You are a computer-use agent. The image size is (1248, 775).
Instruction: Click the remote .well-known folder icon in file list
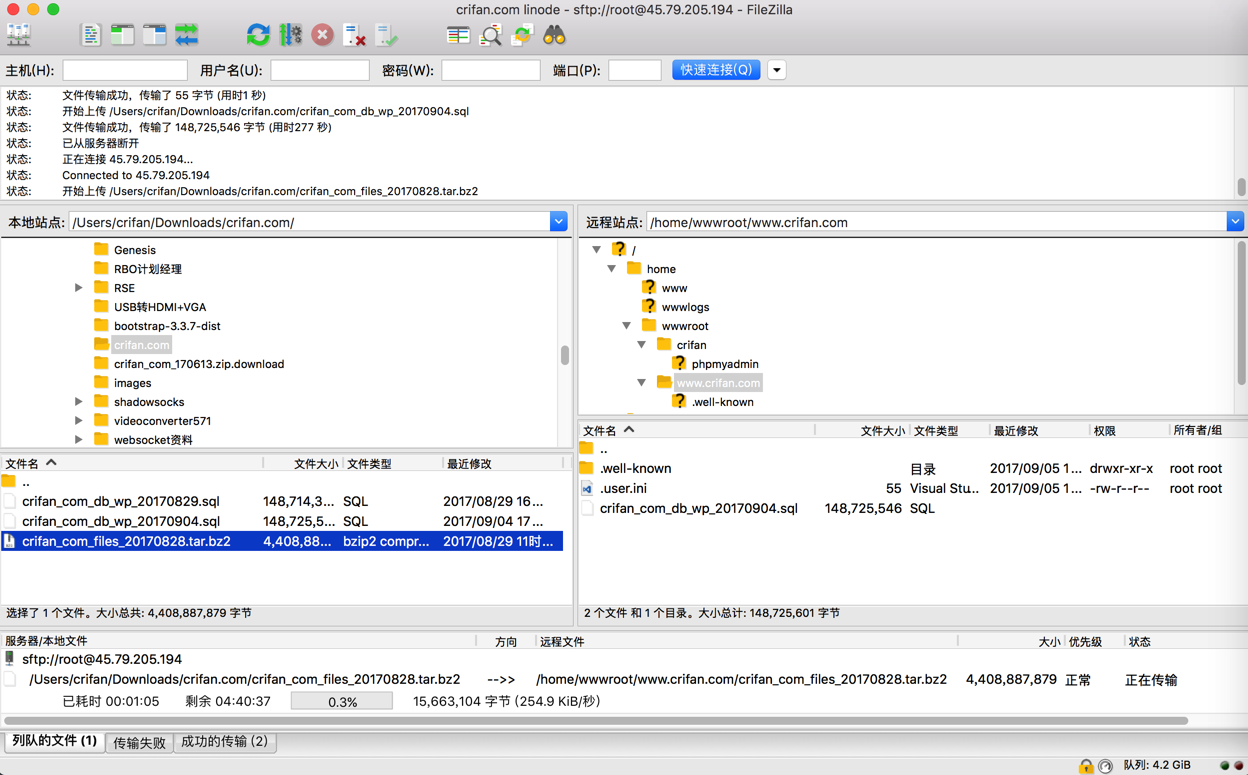click(x=587, y=468)
